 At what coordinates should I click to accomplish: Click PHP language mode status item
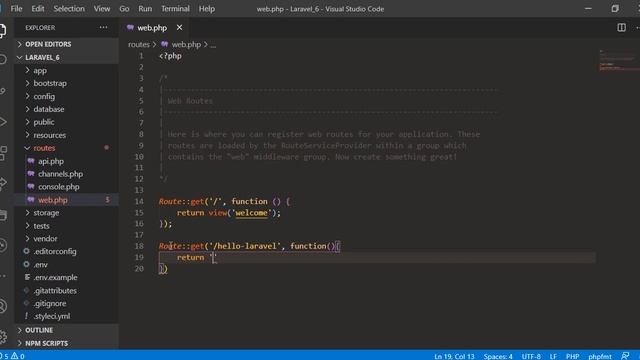[572, 356]
